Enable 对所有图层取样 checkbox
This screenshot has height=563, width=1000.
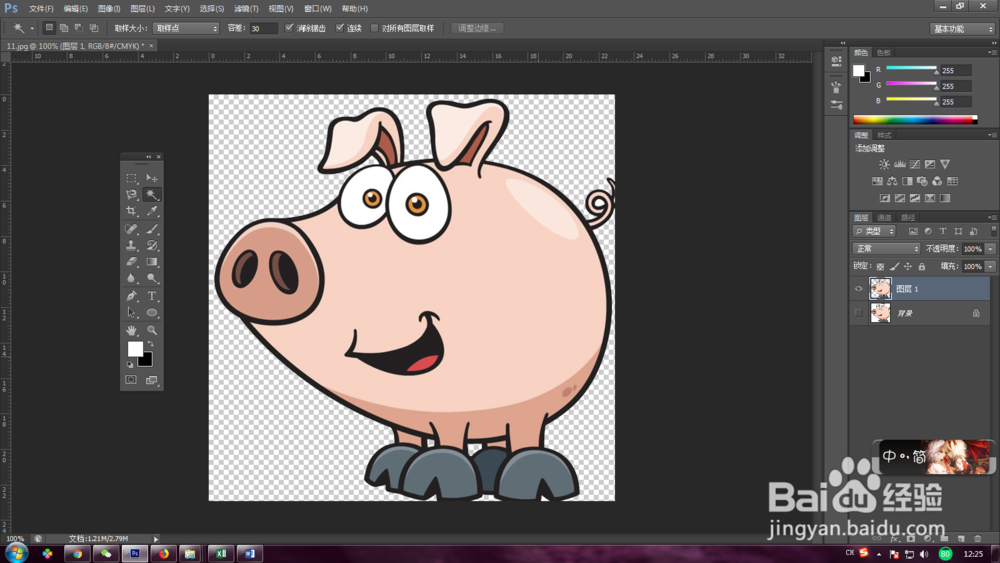click(x=374, y=28)
